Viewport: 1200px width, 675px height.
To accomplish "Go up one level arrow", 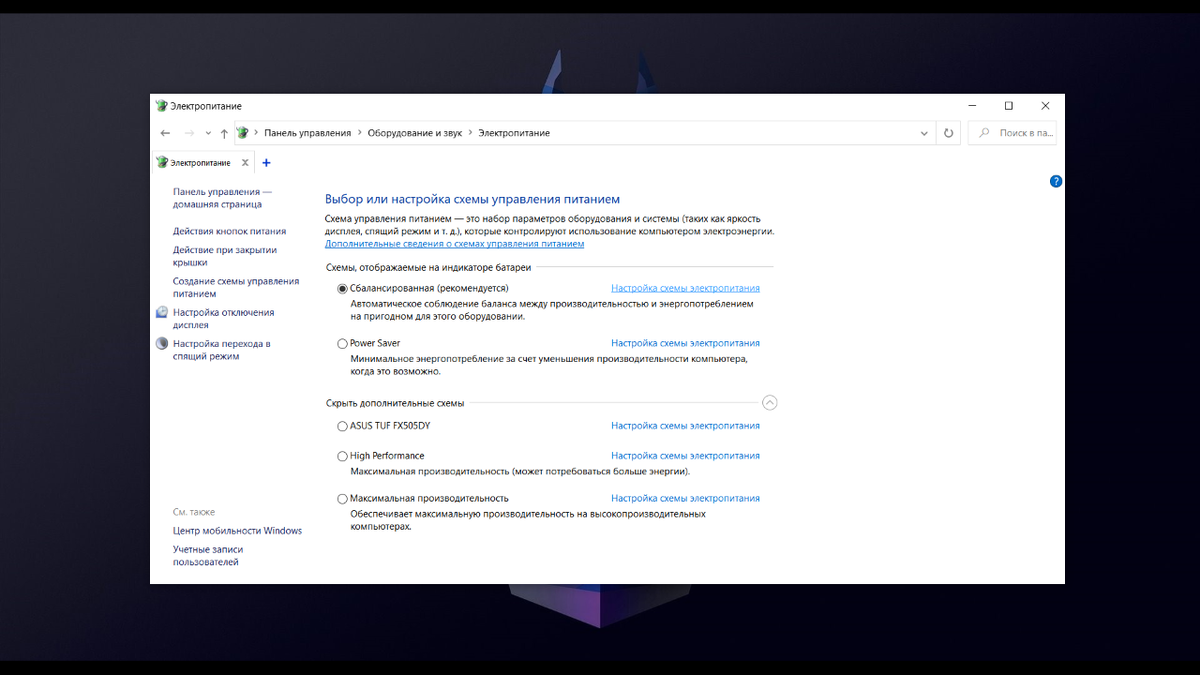I will click(x=224, y=133).
